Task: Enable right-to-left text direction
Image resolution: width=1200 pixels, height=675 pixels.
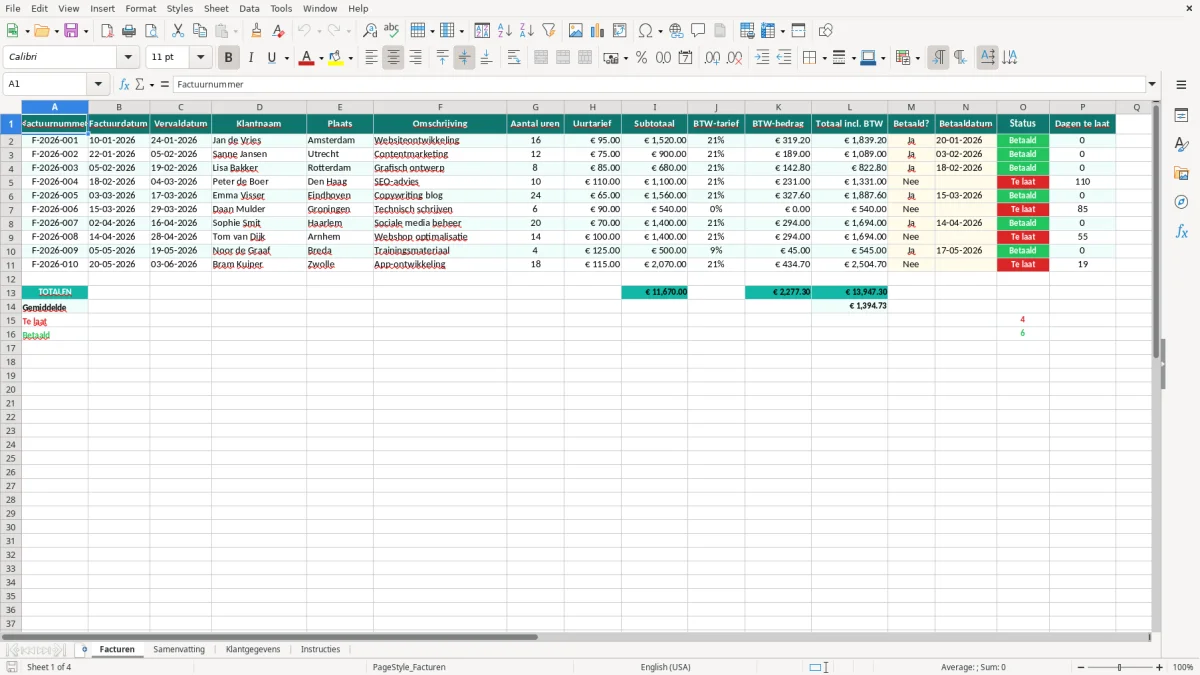Action: tap(960, 58)
